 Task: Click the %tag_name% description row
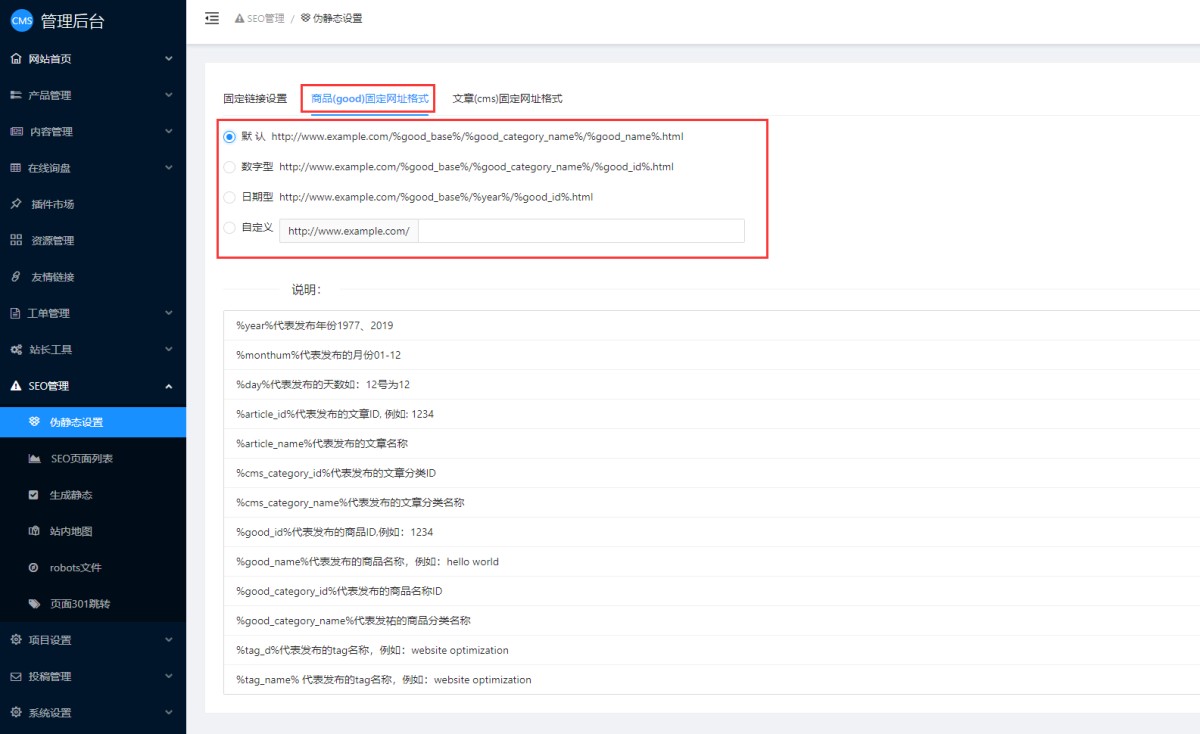point(712,680)
